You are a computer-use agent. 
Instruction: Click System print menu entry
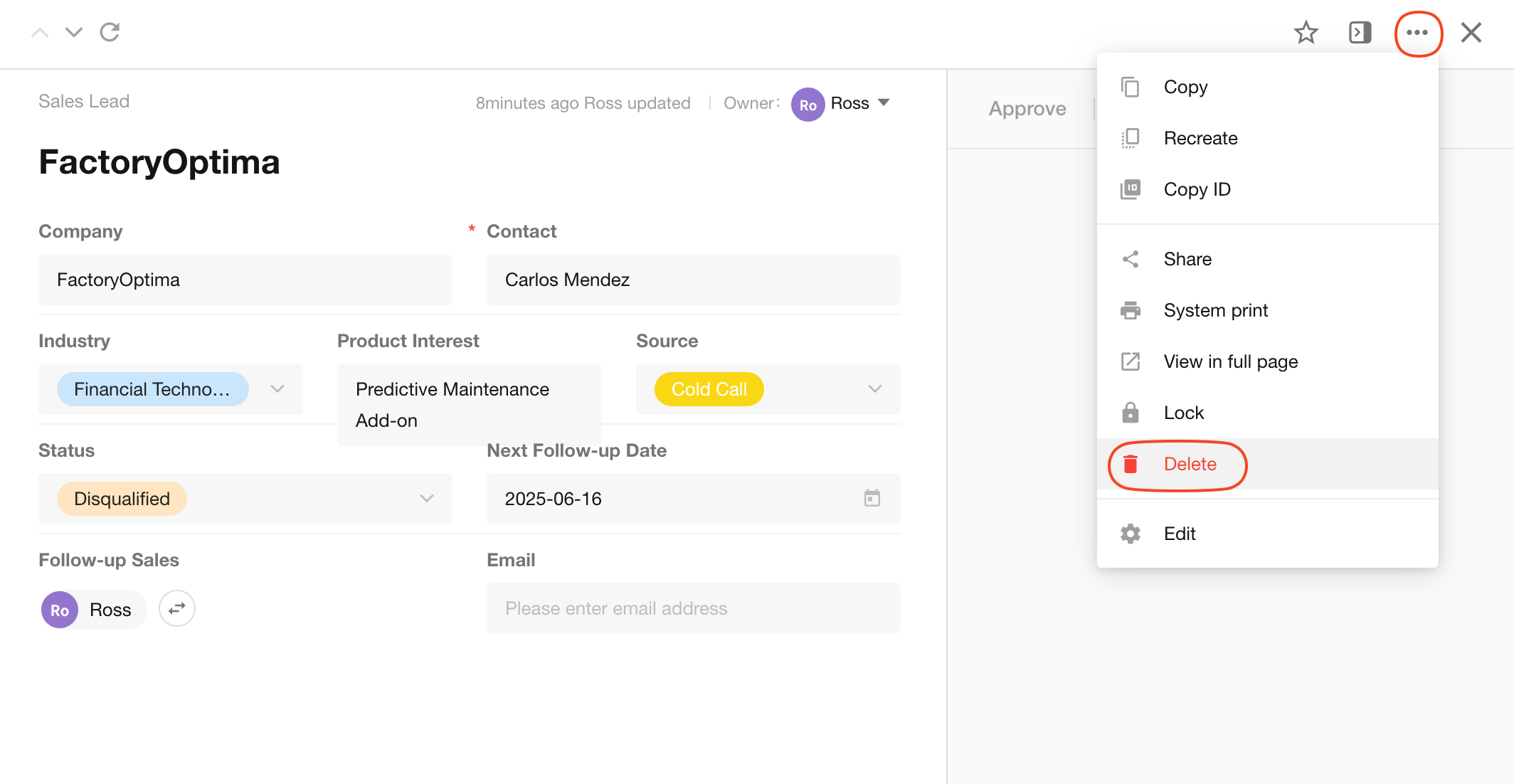1215,310
